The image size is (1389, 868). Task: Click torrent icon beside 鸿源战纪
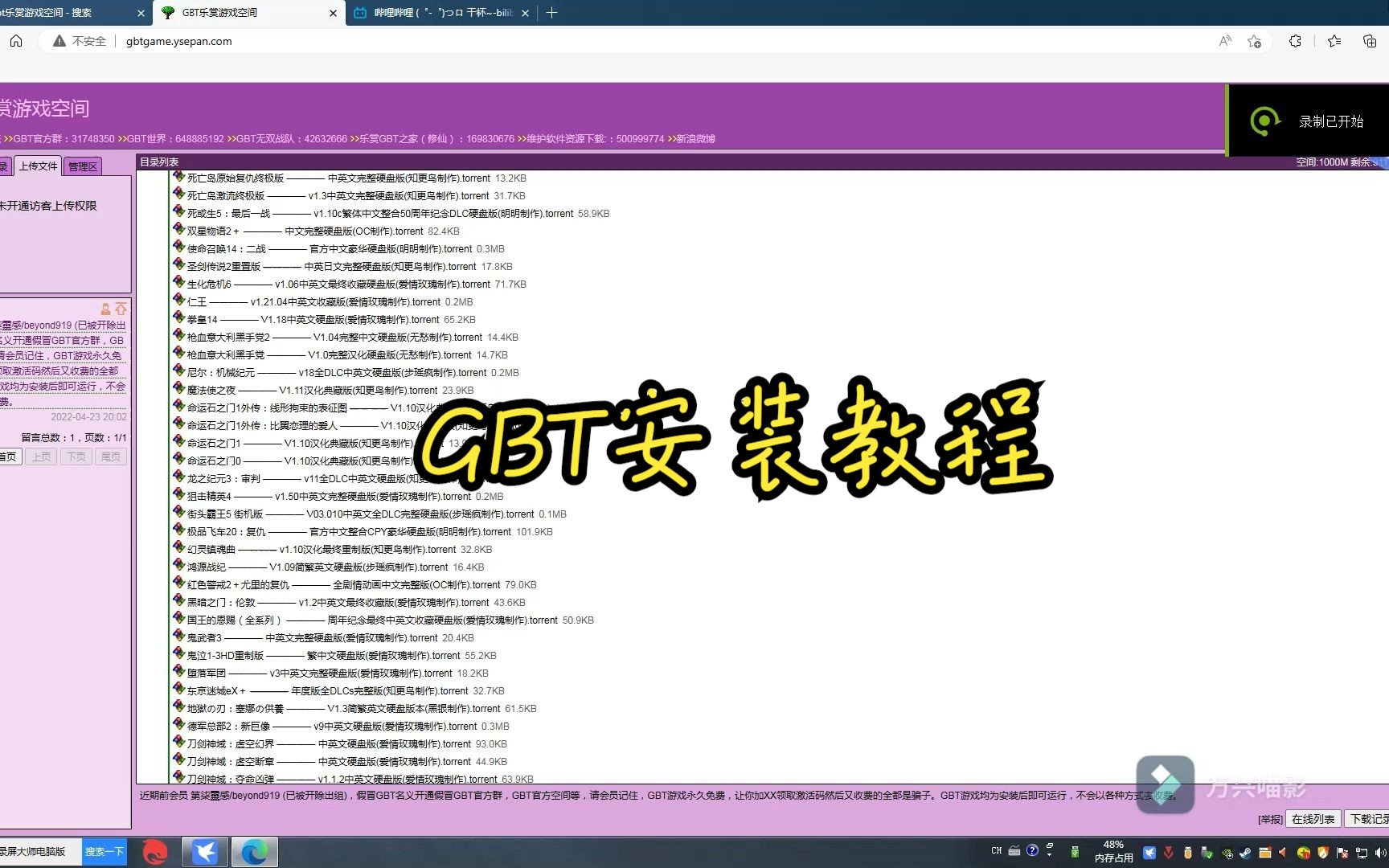178,566
